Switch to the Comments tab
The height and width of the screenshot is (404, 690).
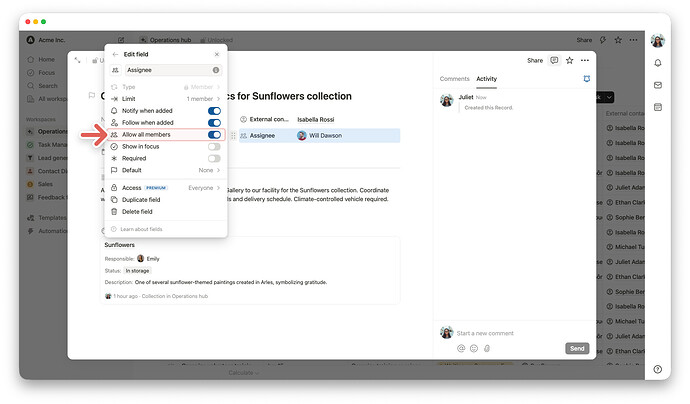click(x=455, y=79)
